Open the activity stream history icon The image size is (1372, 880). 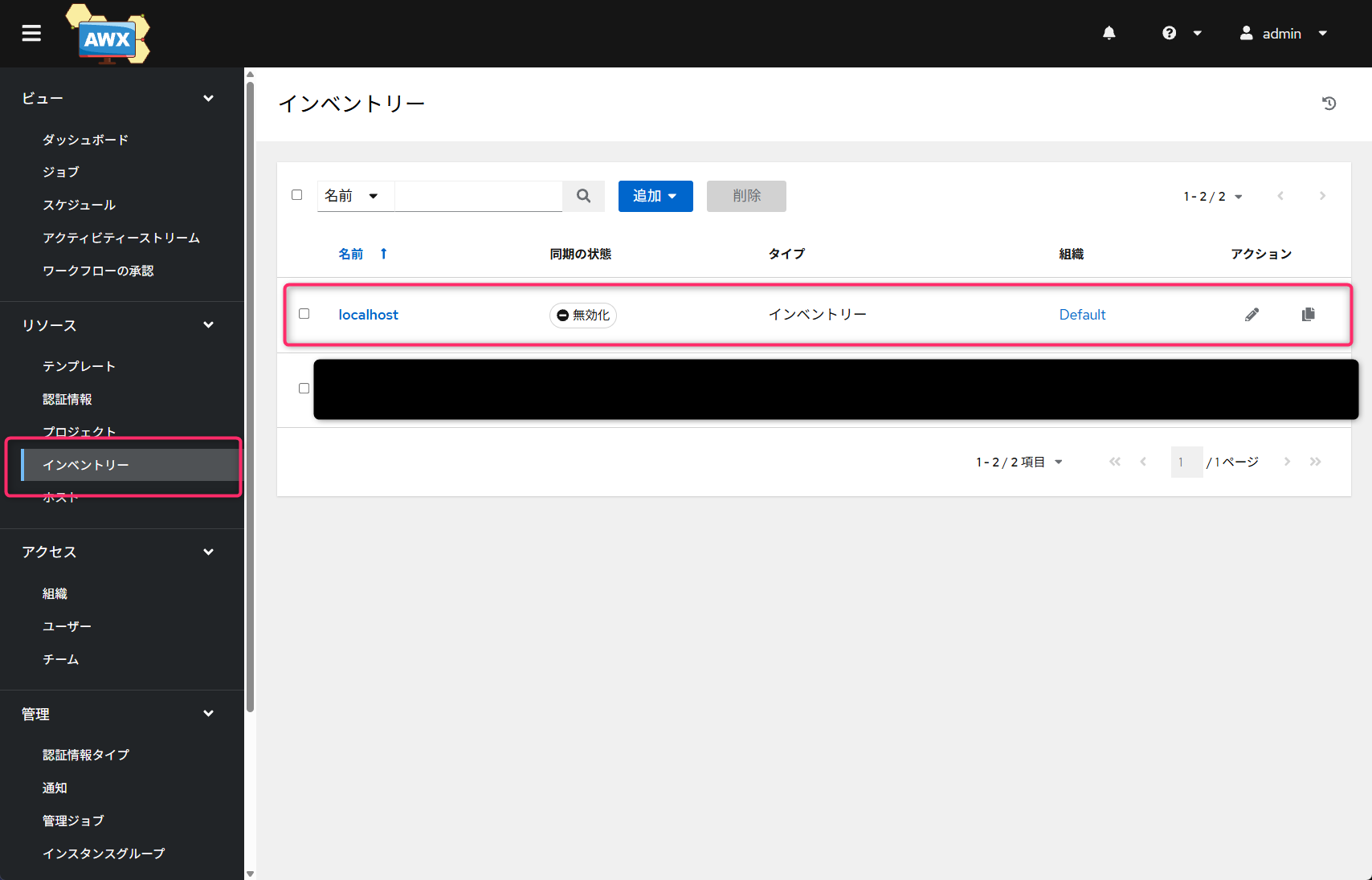[1329, 103]
